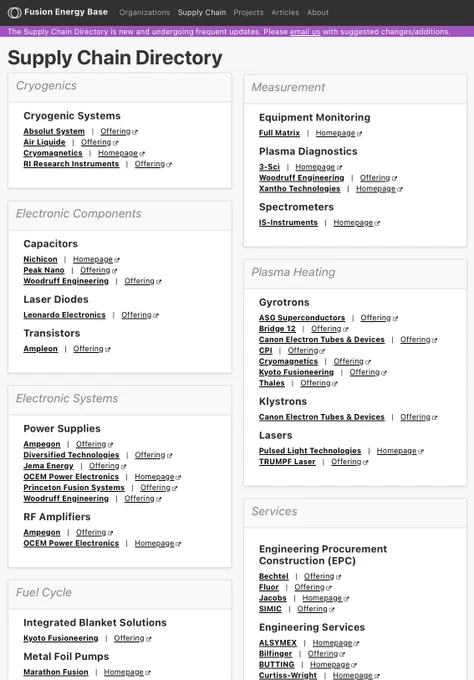474x680 pixels.
Task: Open Marathon Fusion company link
Action: [56, 672]
